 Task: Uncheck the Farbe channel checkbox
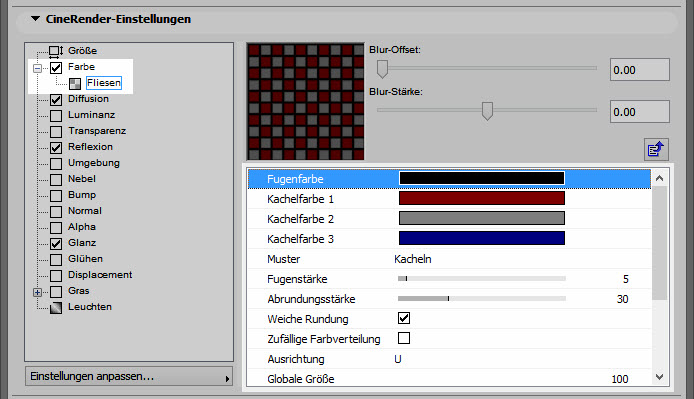pos(56,68)
